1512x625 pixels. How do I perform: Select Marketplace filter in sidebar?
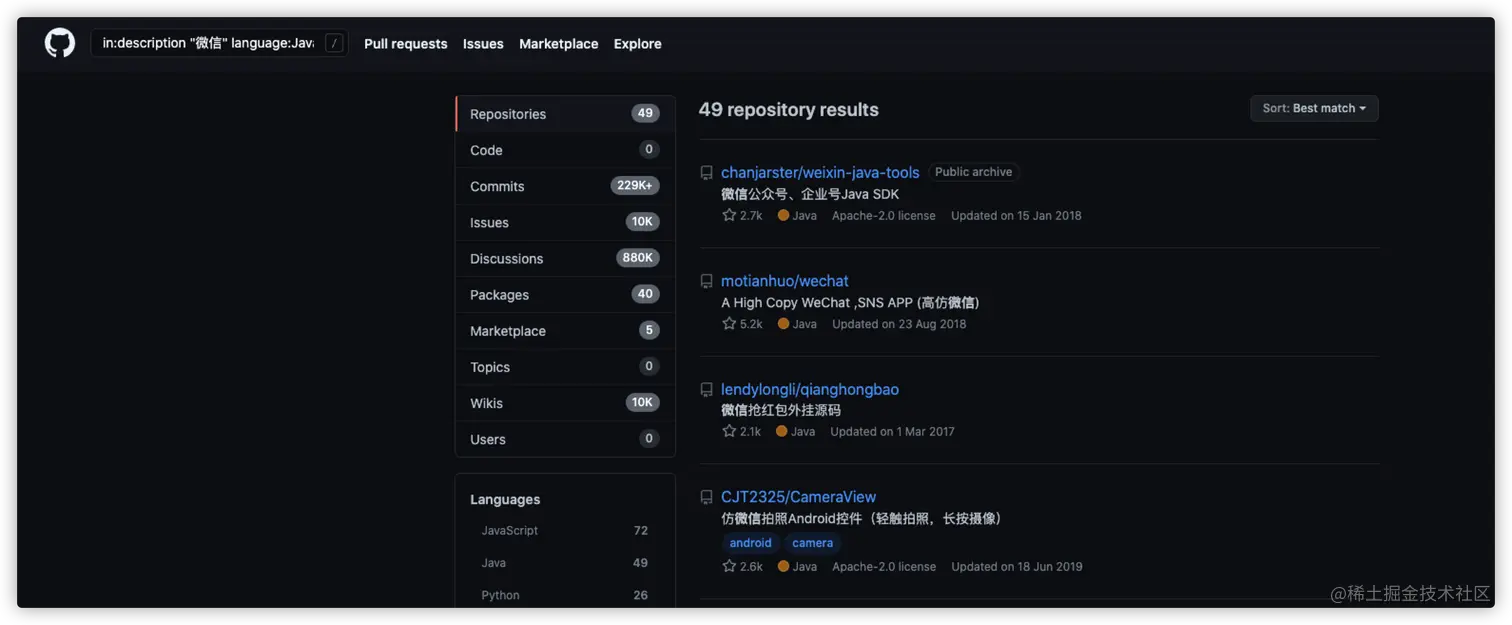565,331
